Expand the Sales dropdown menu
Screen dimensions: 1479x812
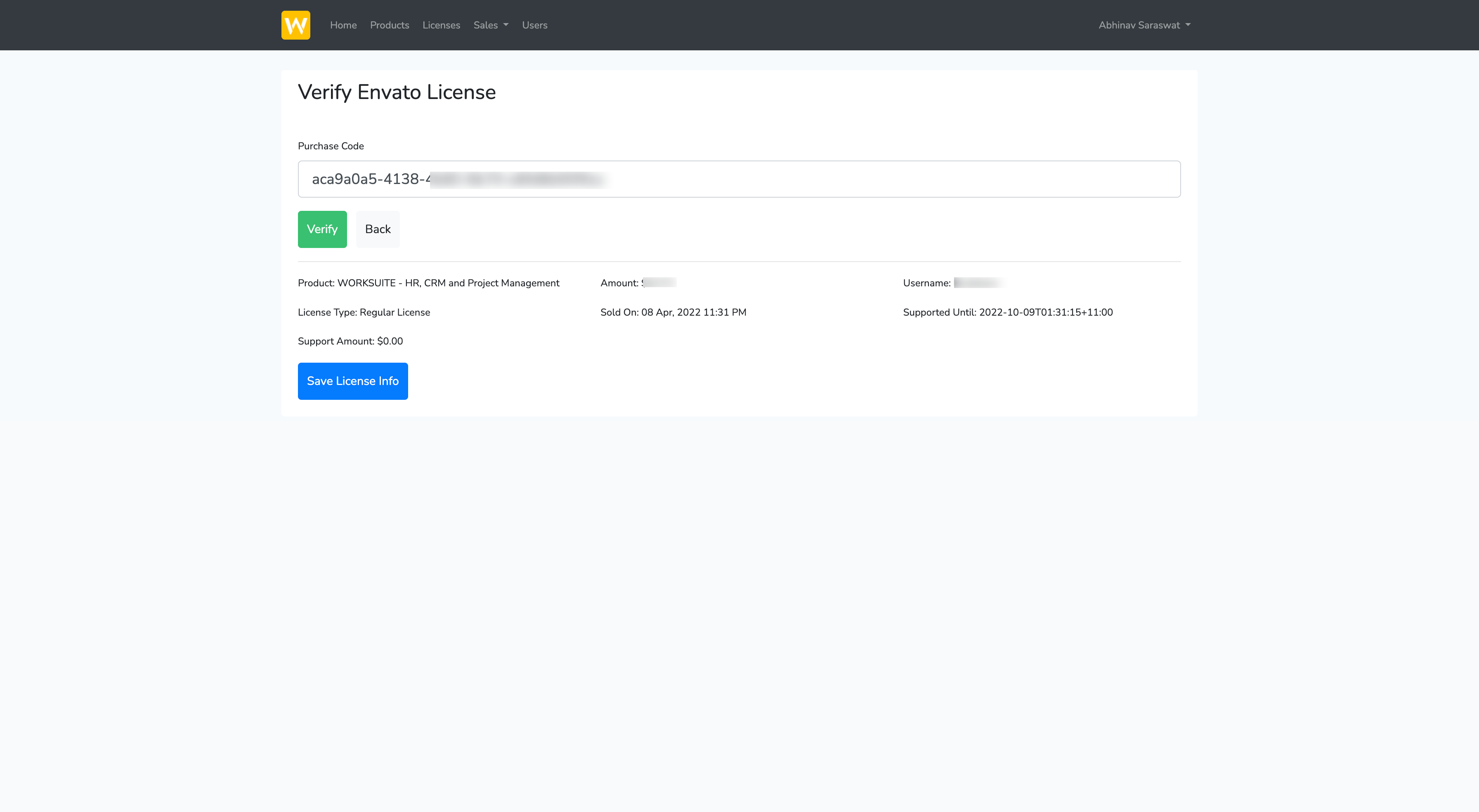pos(485,25)
